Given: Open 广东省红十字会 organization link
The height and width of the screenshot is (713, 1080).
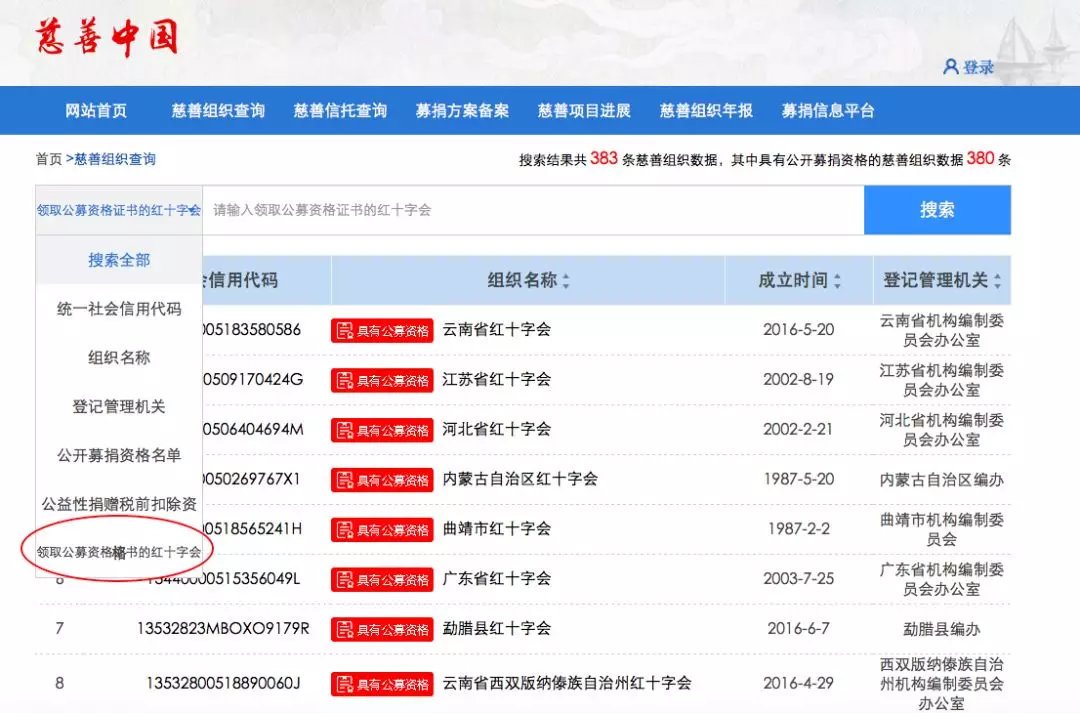Looking at the screenshot, I should pyautogui.click(x=497, y=579).
